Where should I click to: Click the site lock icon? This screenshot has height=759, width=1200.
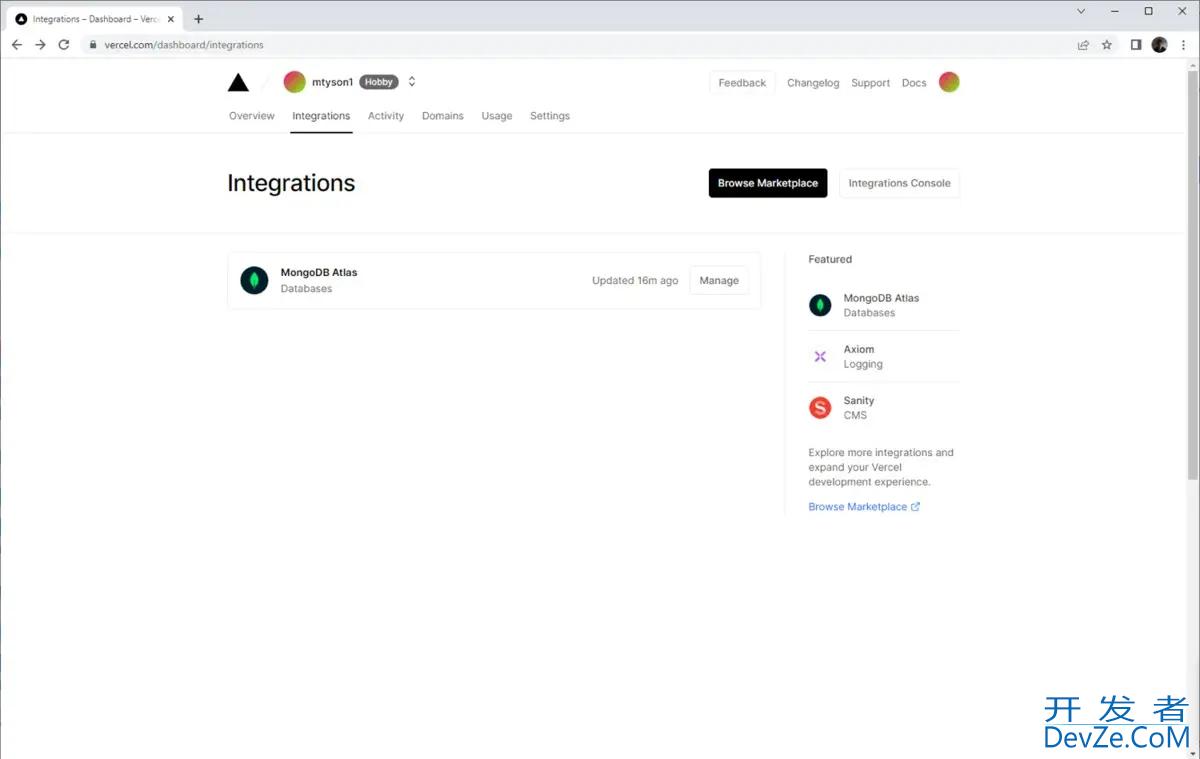[x=93, y=45]
